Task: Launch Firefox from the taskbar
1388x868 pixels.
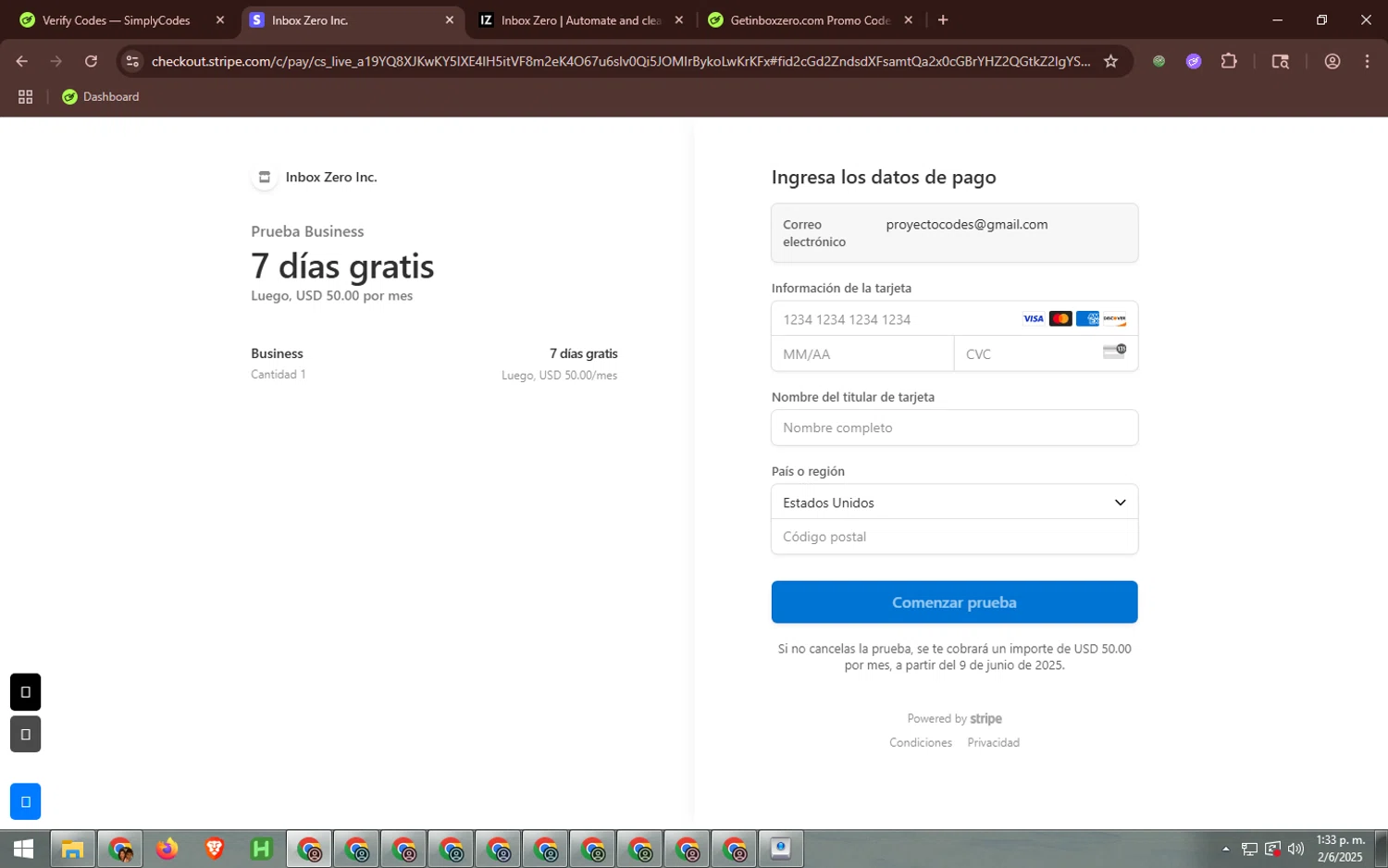Action: click(167, 849)
